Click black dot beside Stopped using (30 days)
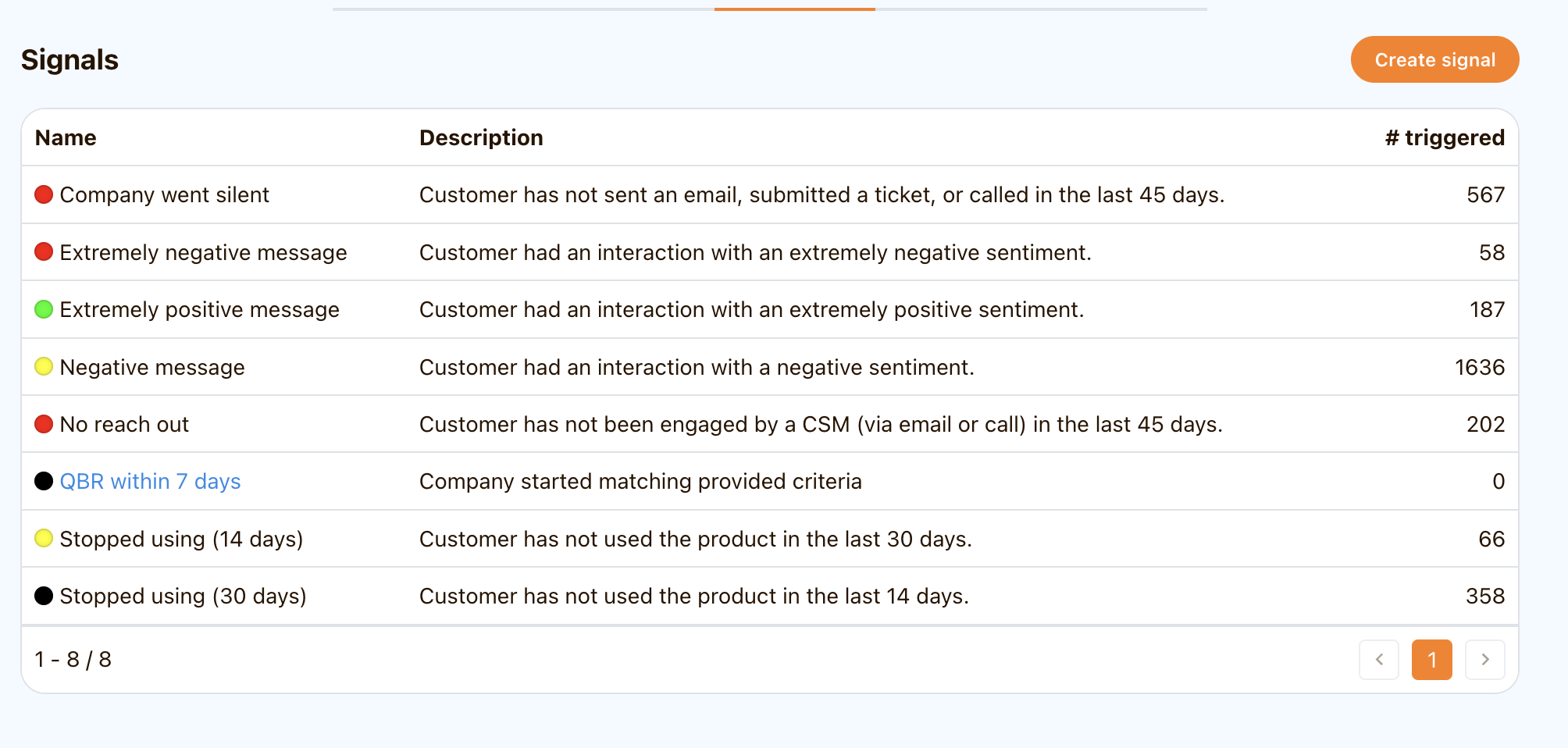This screenshot has height=748, width=1568. point(44,596)
